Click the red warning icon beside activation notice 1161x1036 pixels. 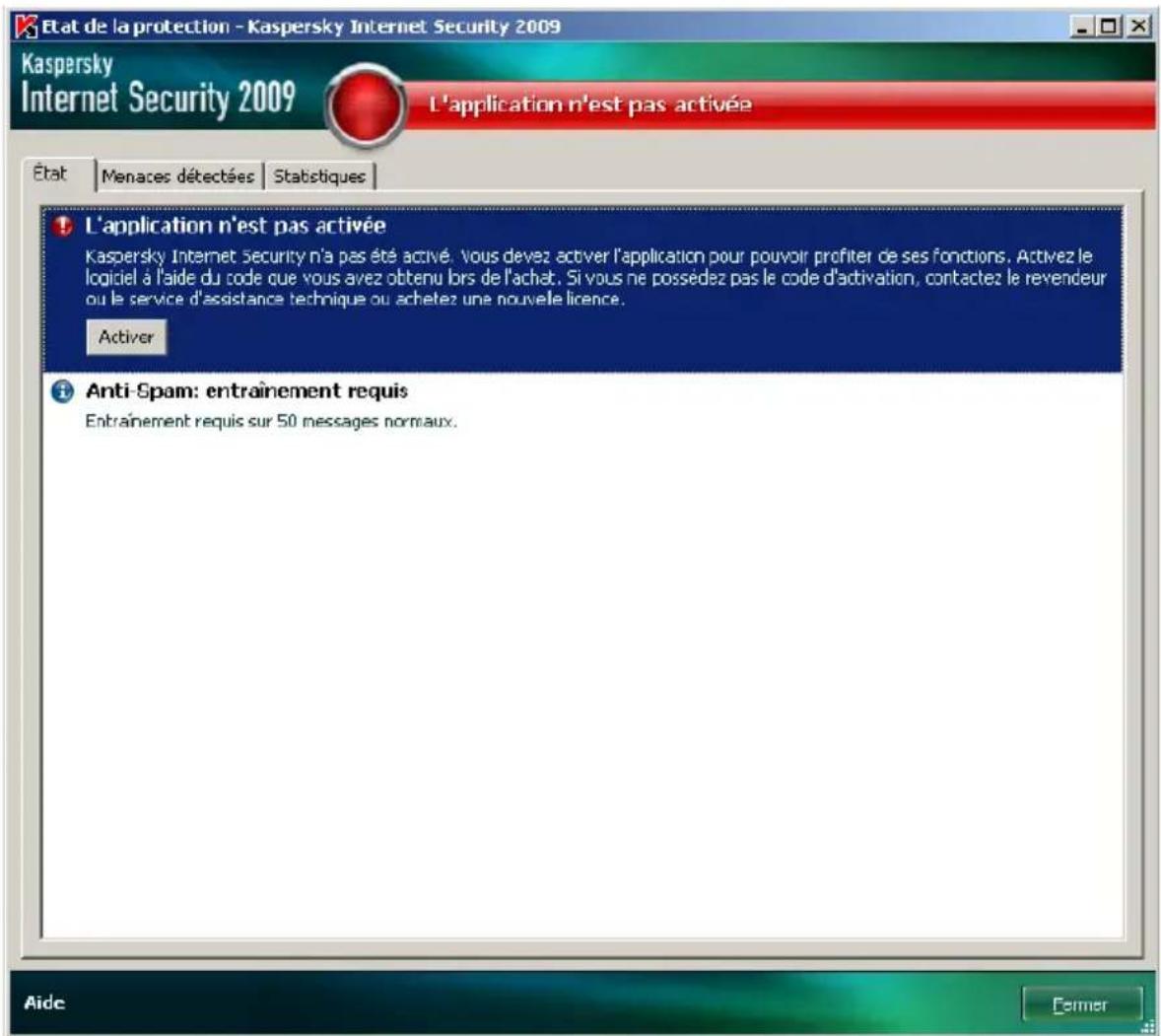[x=63, y=225]
